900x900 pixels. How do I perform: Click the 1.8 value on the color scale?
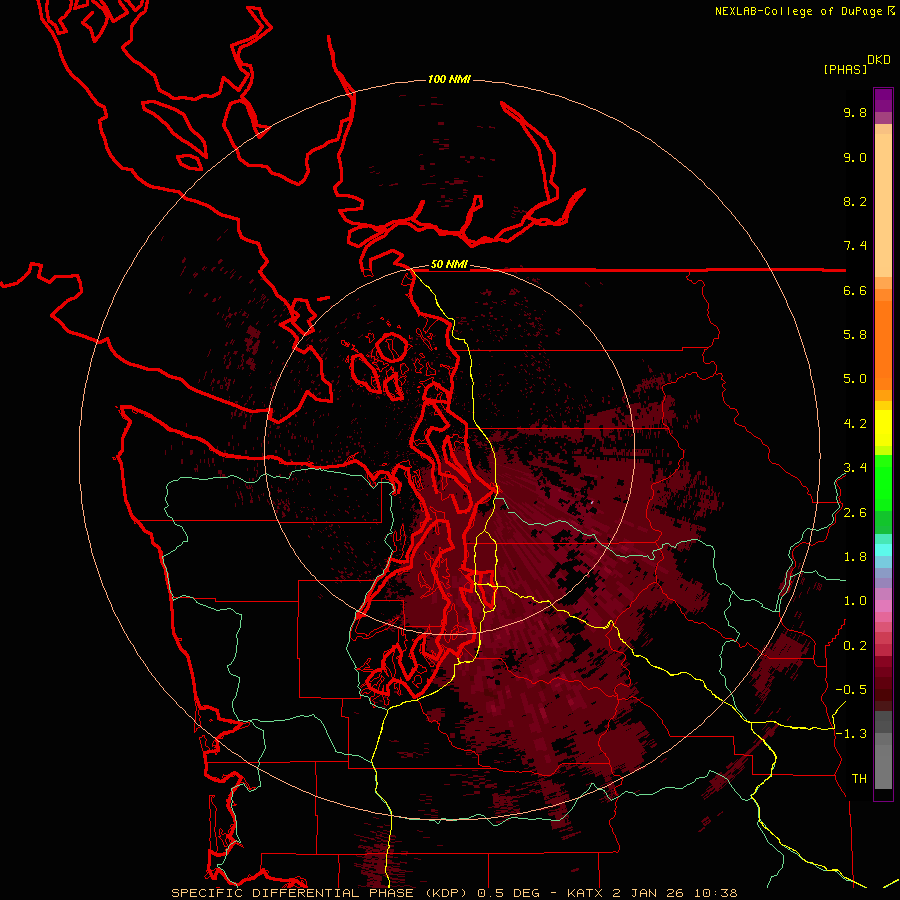[x=855, y=557]
